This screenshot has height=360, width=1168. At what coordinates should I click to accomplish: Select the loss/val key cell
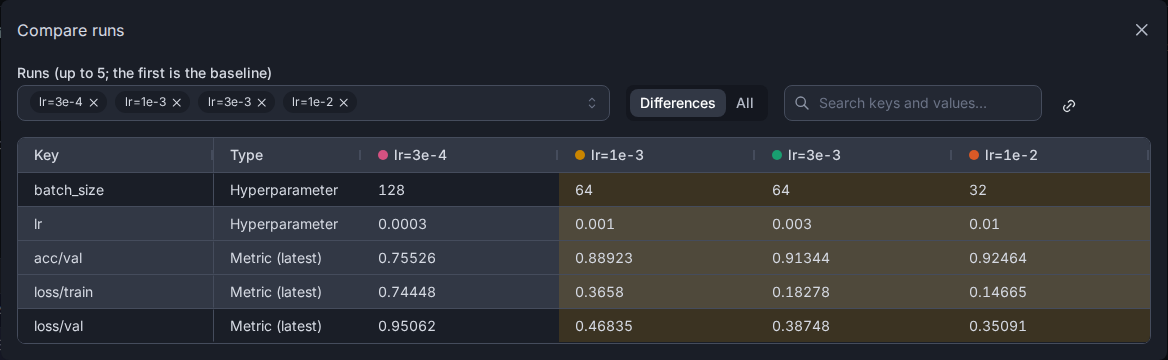[115, 326]
